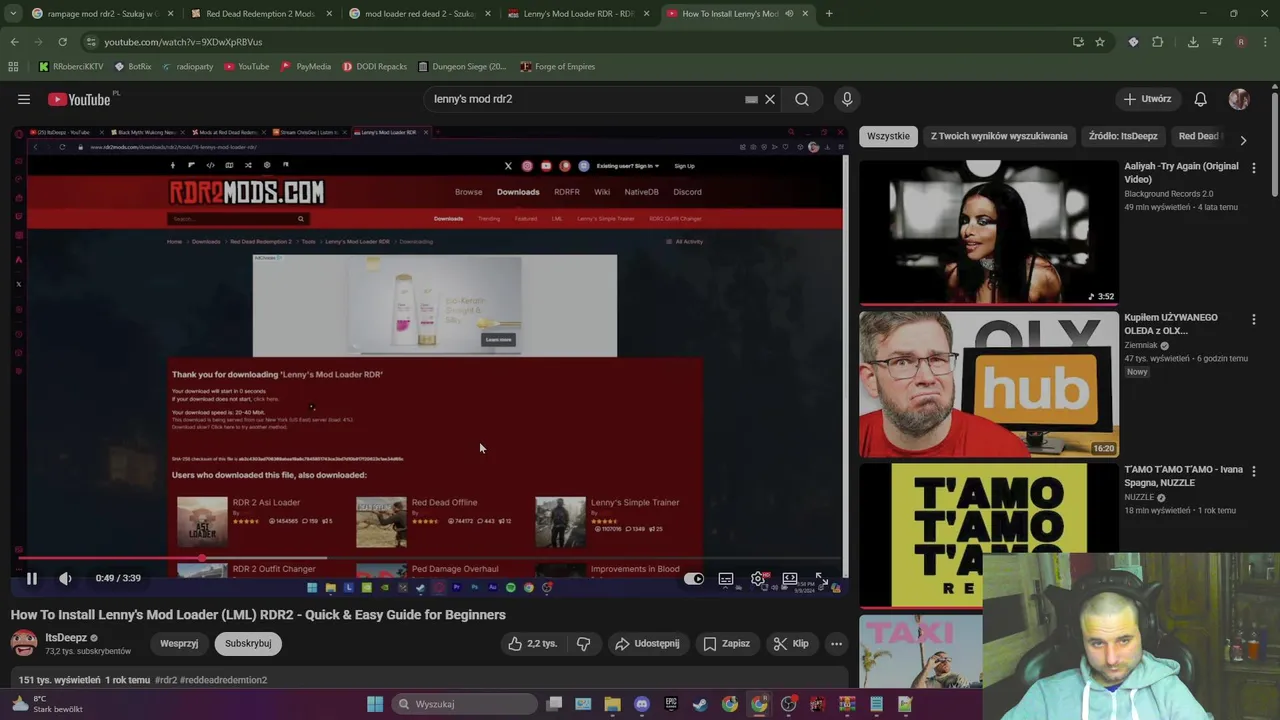Click the Subskrybuj button

248,644
